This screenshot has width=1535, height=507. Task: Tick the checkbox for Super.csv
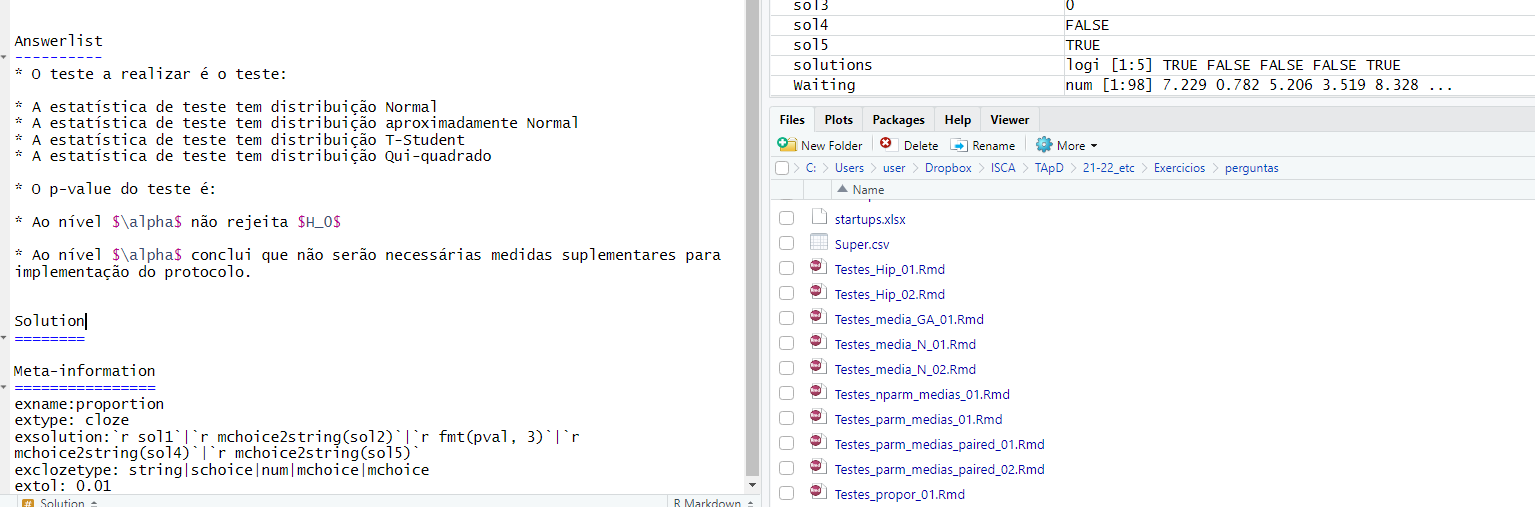(787, 243)
